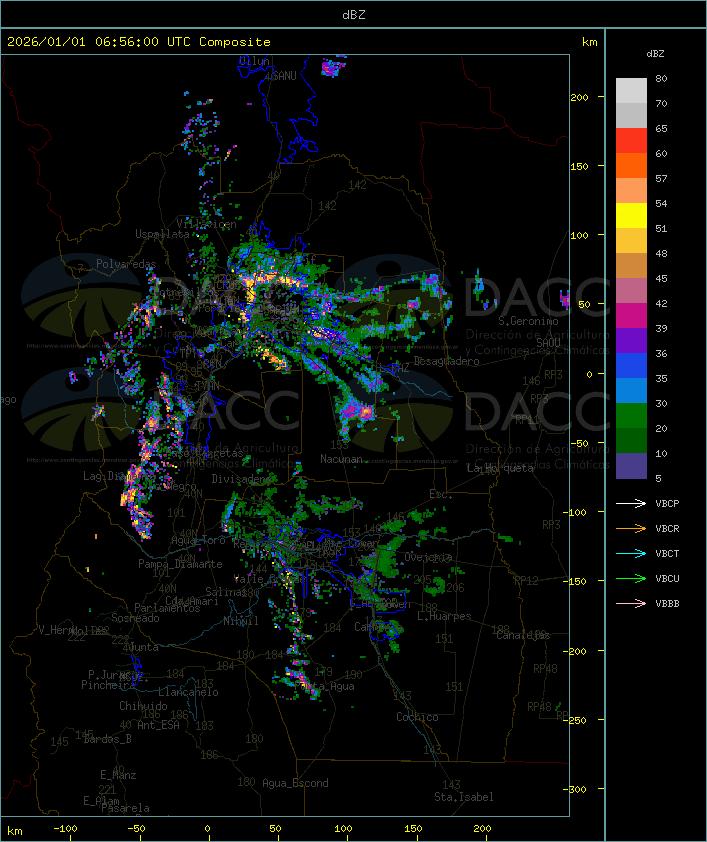
Task: Click the Cochico place label
Action: pos(417,717)
